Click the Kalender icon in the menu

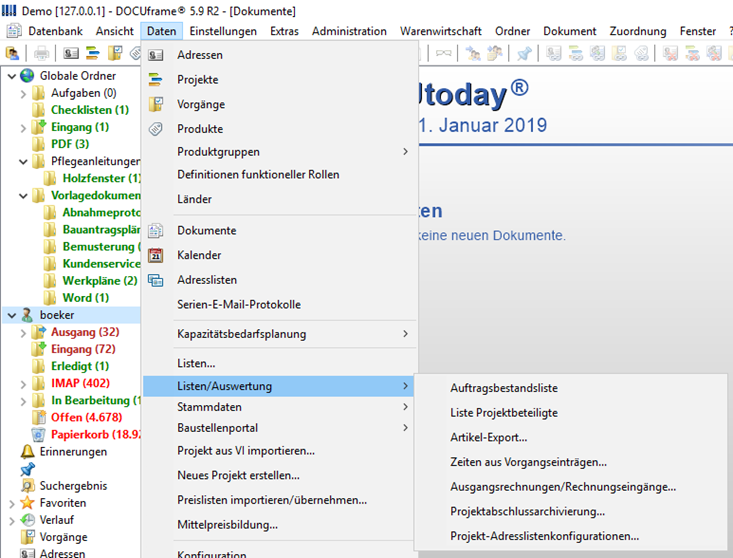click(x=155, y=255)
